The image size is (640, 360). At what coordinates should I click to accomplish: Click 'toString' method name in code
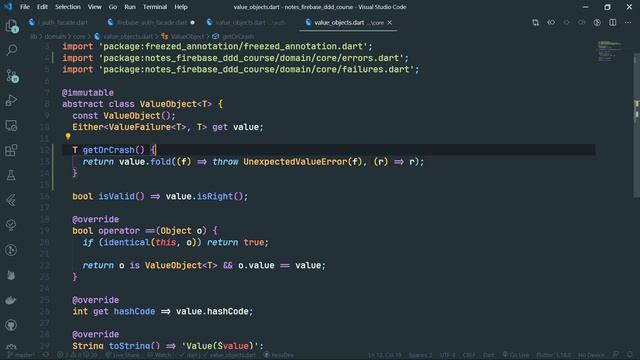[x=129, y=346]
